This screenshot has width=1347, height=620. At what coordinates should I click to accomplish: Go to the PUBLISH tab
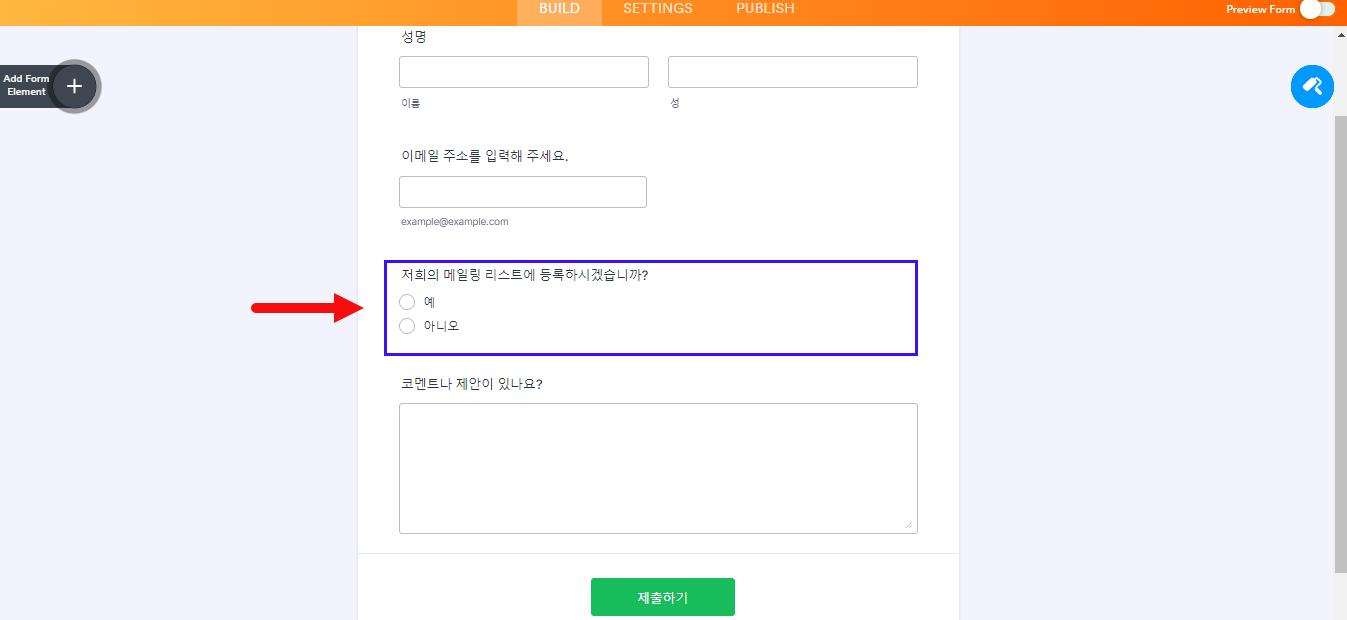pyautogui.click(x=765, y=9)
